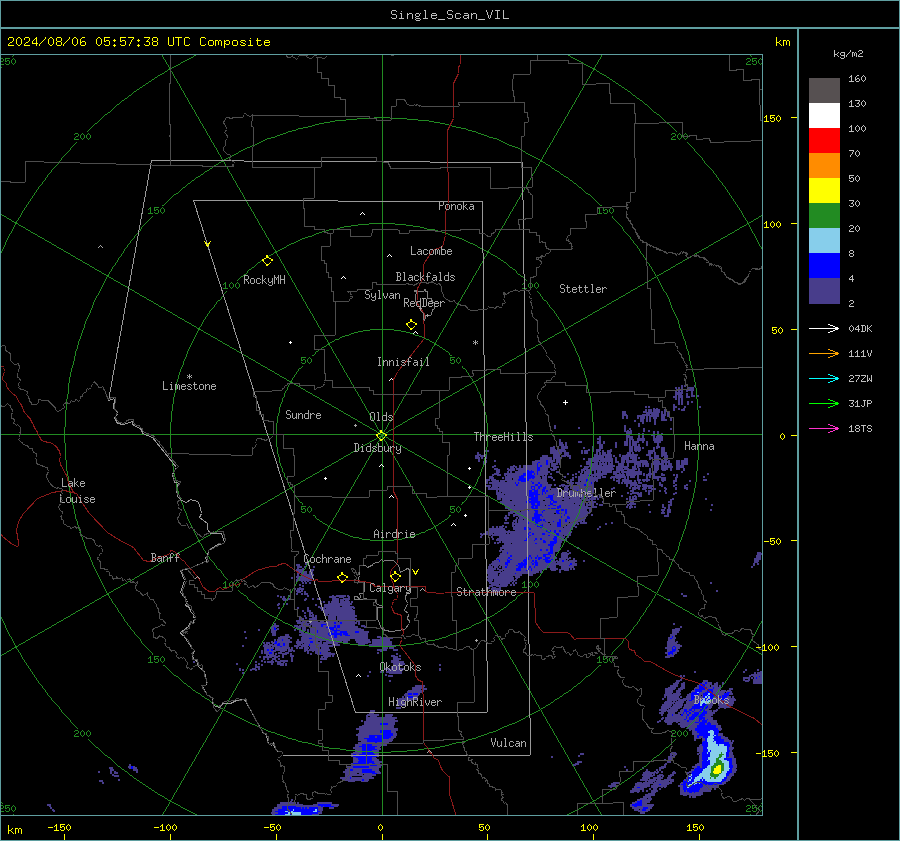Click the kg/m2 legend unit label
Screen dimensions: 900x841
tap(848, 54)
